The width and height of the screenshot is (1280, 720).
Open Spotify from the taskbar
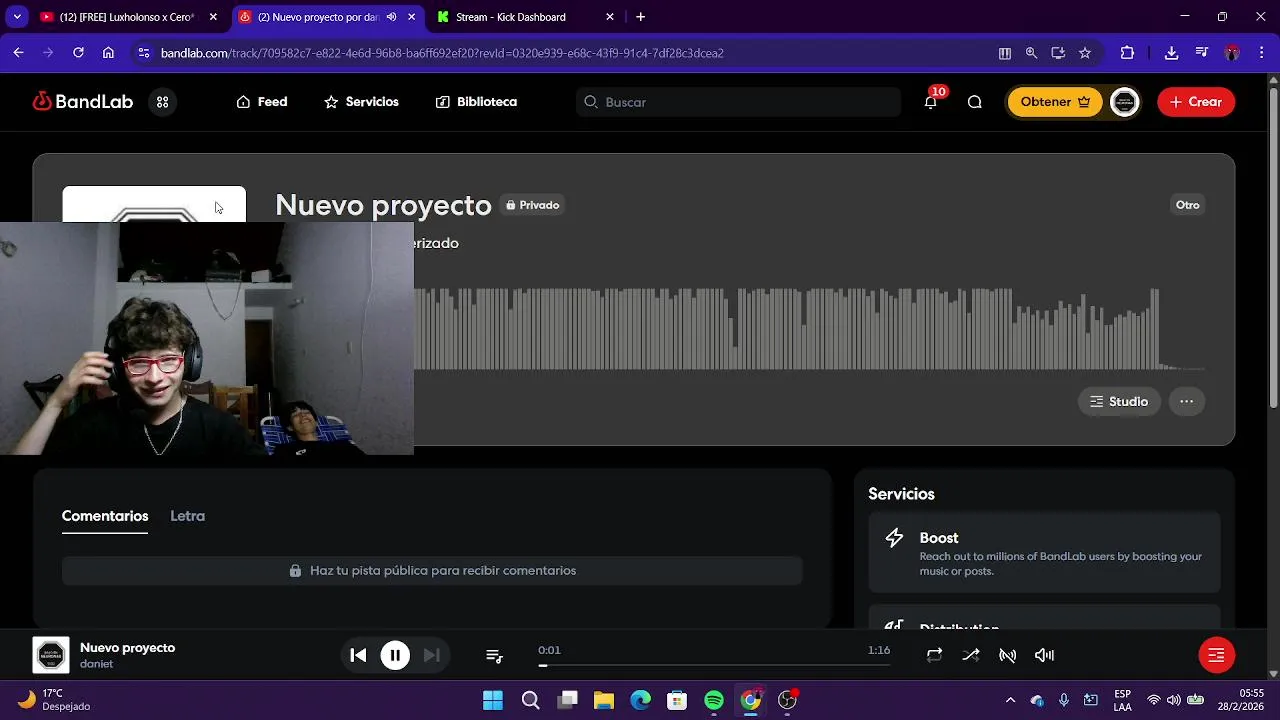(x=714, y=700)
